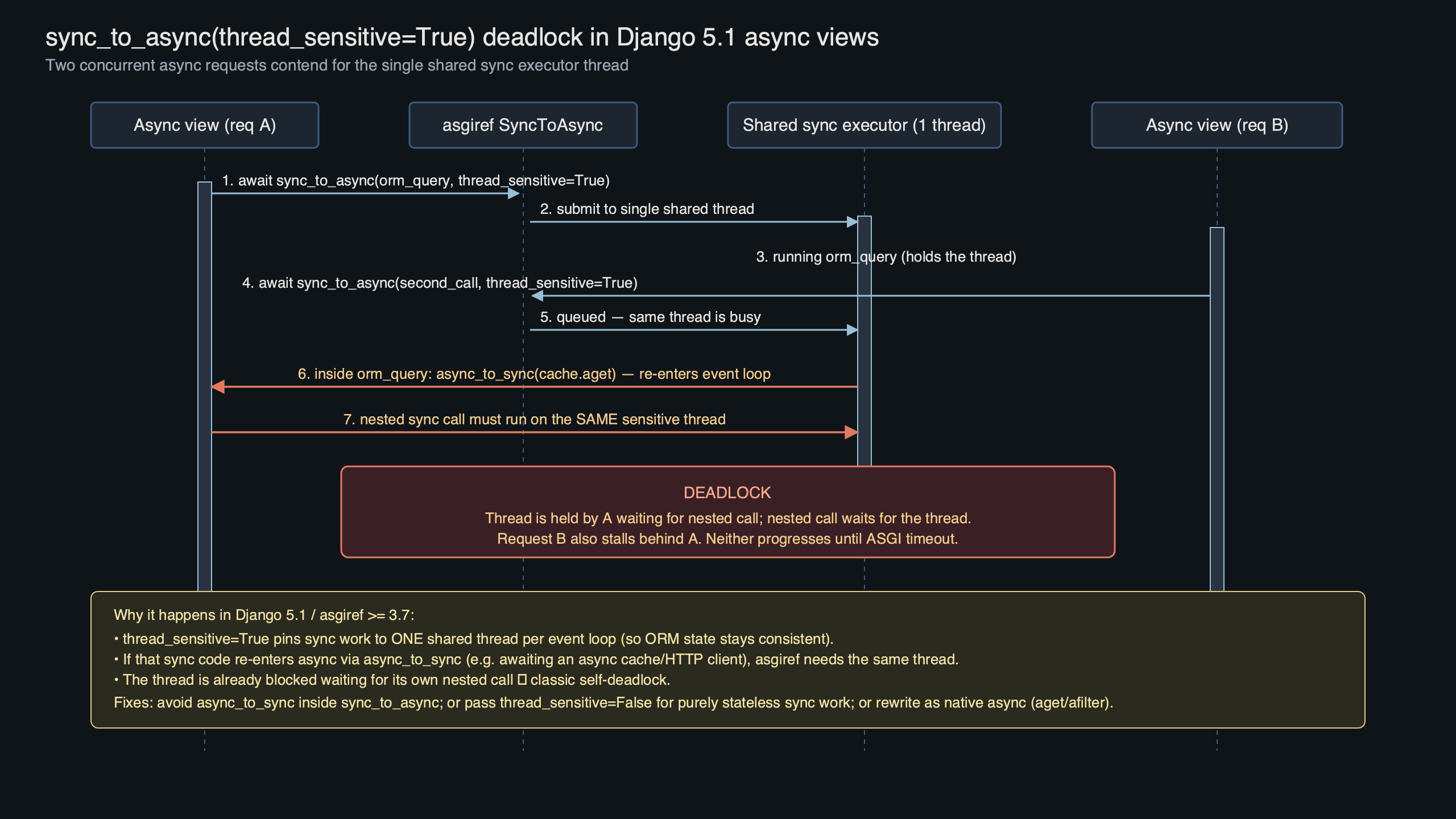Image resolution: width=1456 pixels, height=819 pixels.
Task: Select message 5 queued same thread is busy
Action: tap(651, 317)
